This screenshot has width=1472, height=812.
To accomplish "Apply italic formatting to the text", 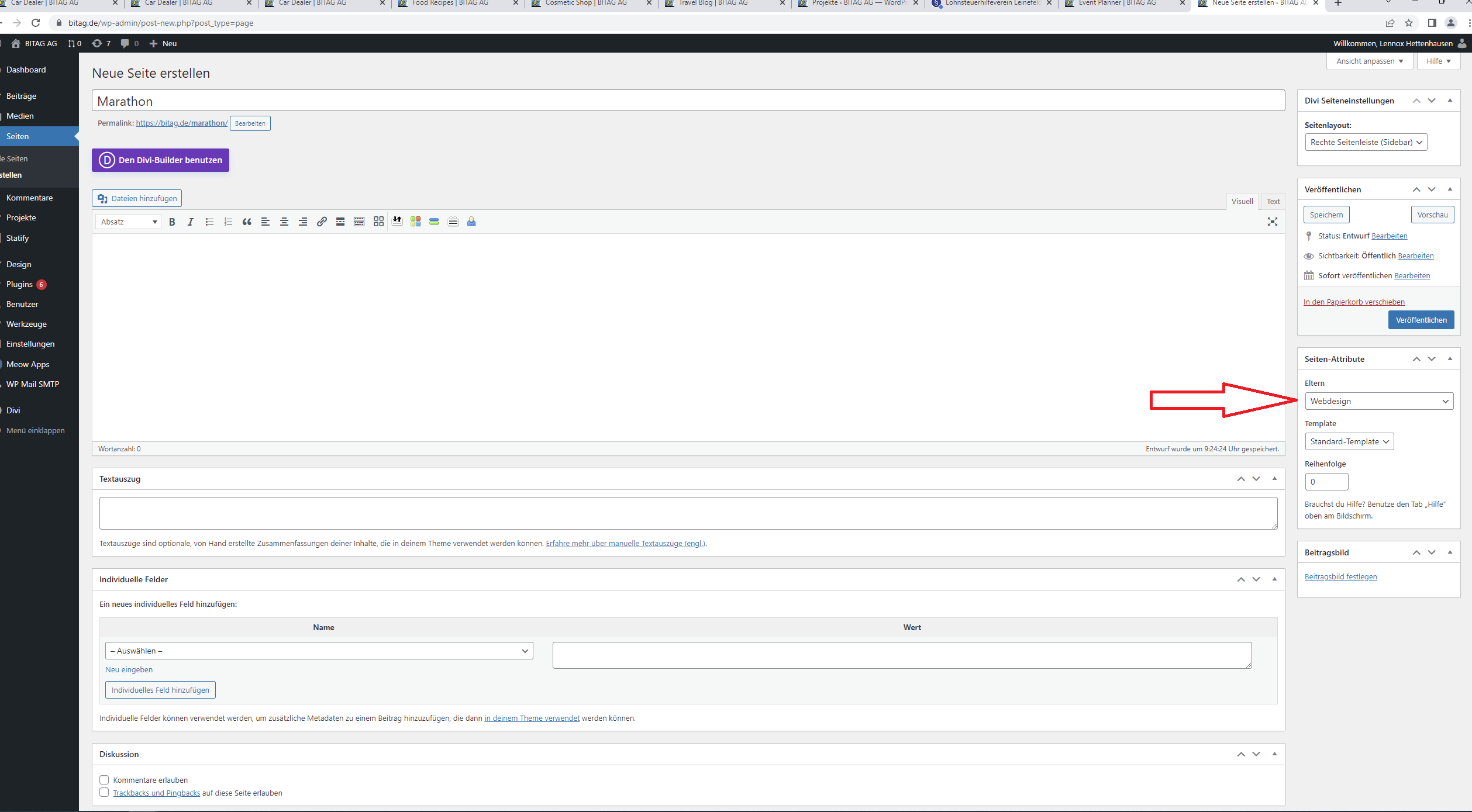I will (191, 222).
